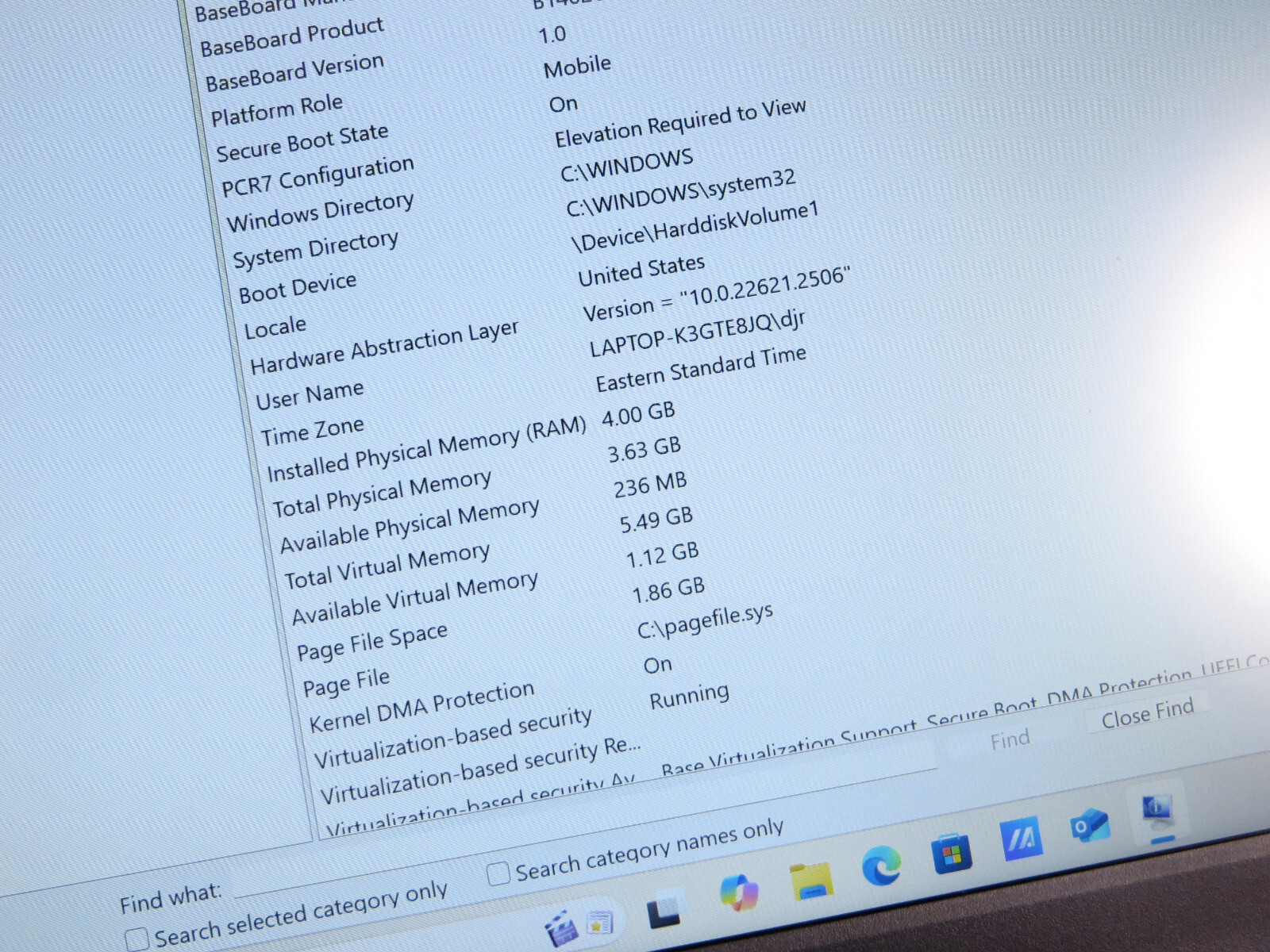Launch Microsoft Edge from the taskbar
This screenshot has width=1270, height=952.
[x=882, y=865]
